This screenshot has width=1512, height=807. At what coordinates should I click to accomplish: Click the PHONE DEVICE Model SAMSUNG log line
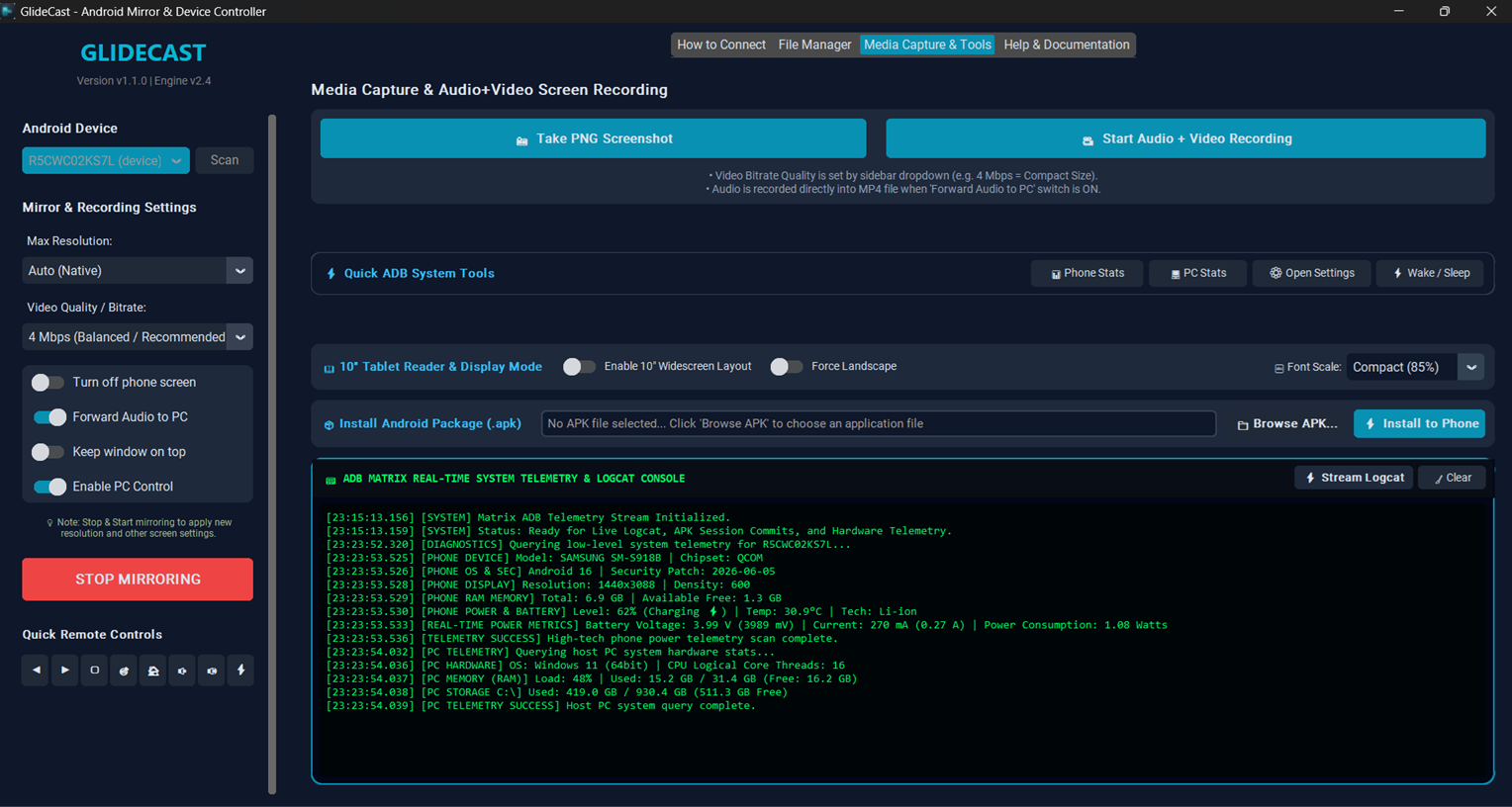(x=544, y=558)
